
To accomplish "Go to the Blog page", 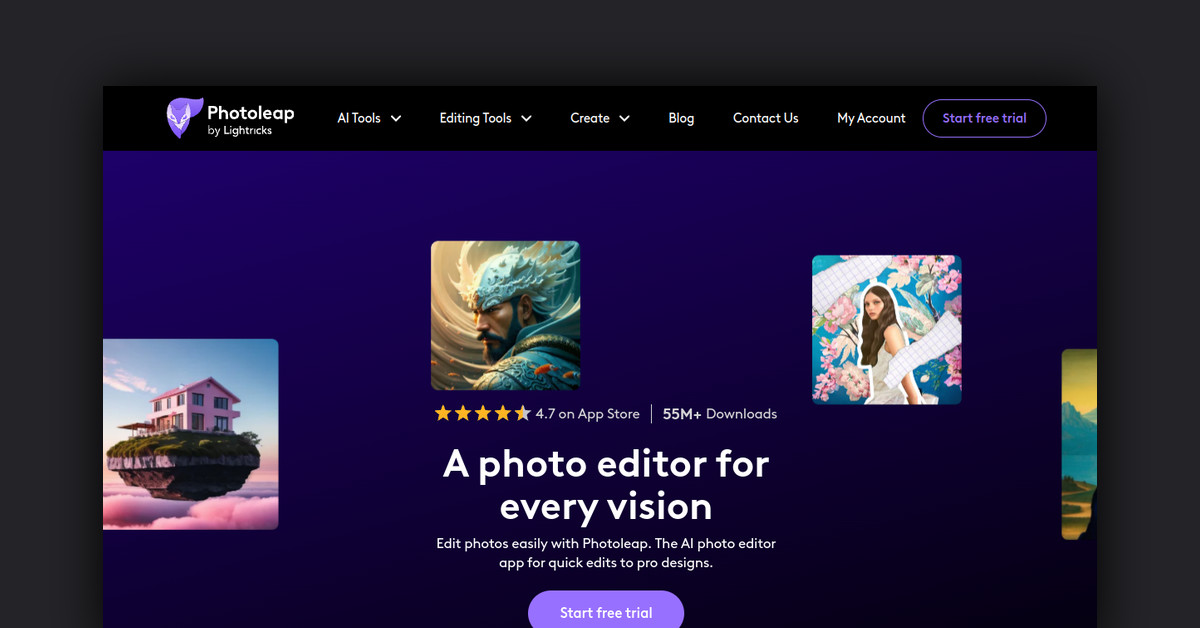I will click(681, 118).
